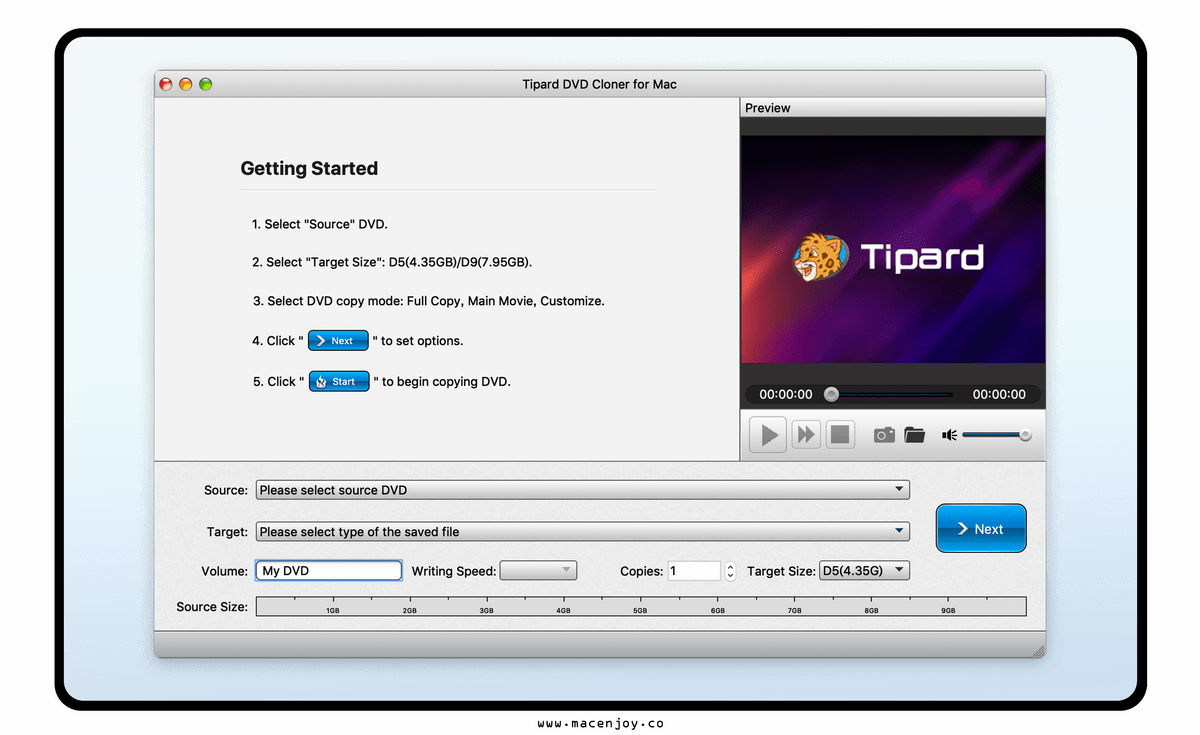This screenshot has height=735, width=1200.
Task: Click the Copies stepper arrows
Action: coord(730,571)
